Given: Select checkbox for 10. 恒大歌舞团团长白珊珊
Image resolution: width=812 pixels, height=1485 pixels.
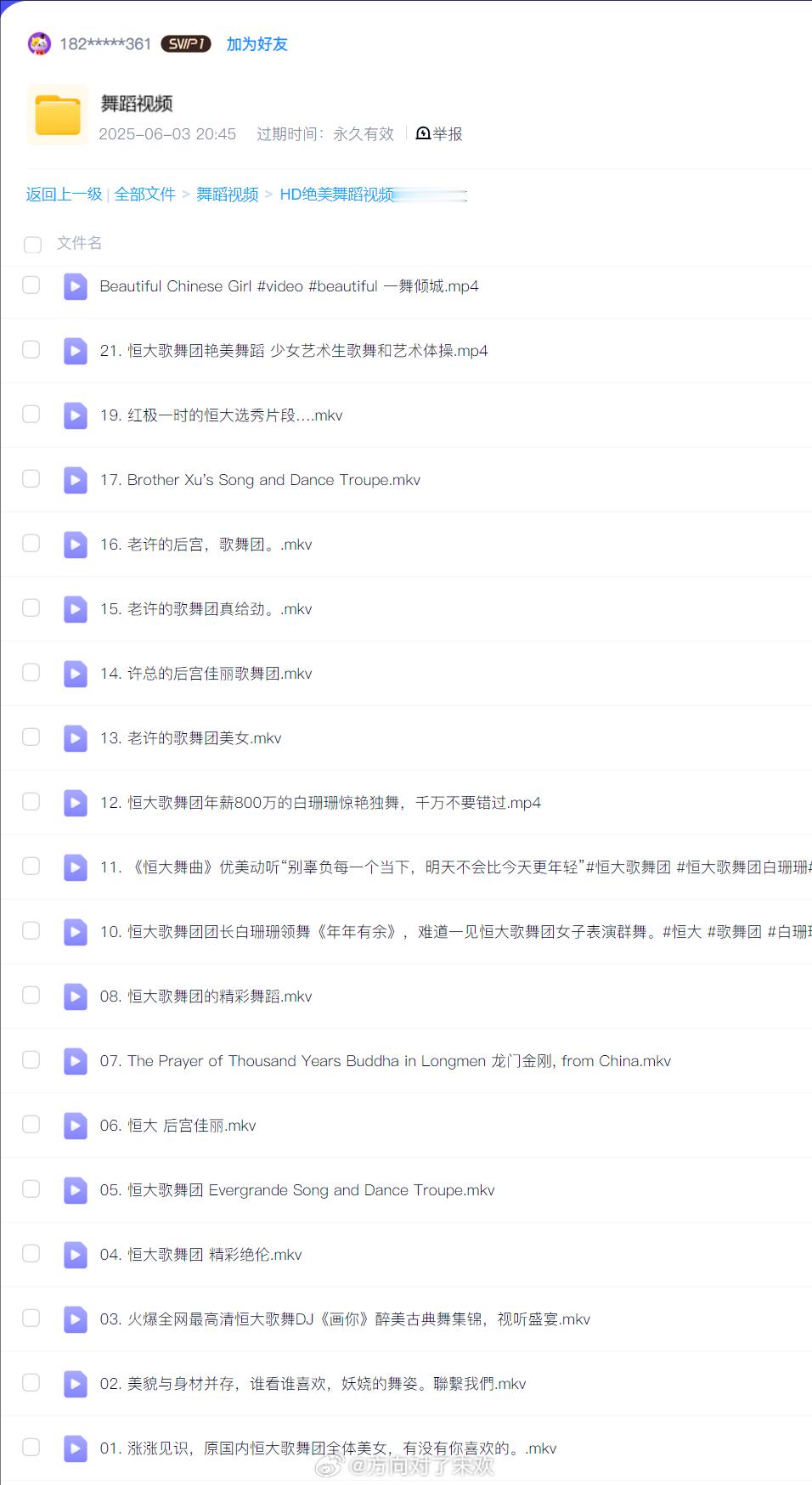Looking at the screenshot, I should [31, 930].
